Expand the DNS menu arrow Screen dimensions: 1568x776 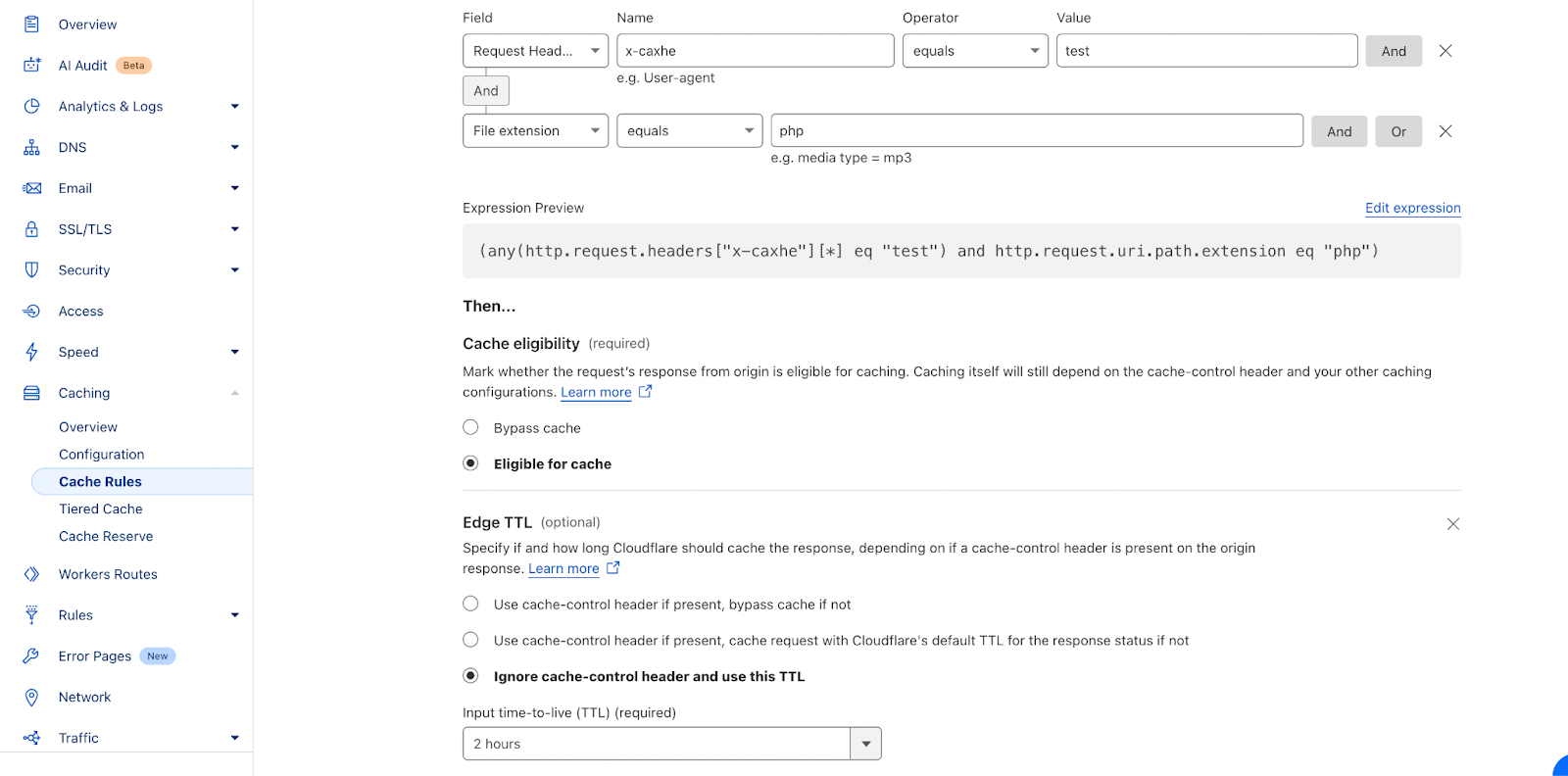coord(235,148)
